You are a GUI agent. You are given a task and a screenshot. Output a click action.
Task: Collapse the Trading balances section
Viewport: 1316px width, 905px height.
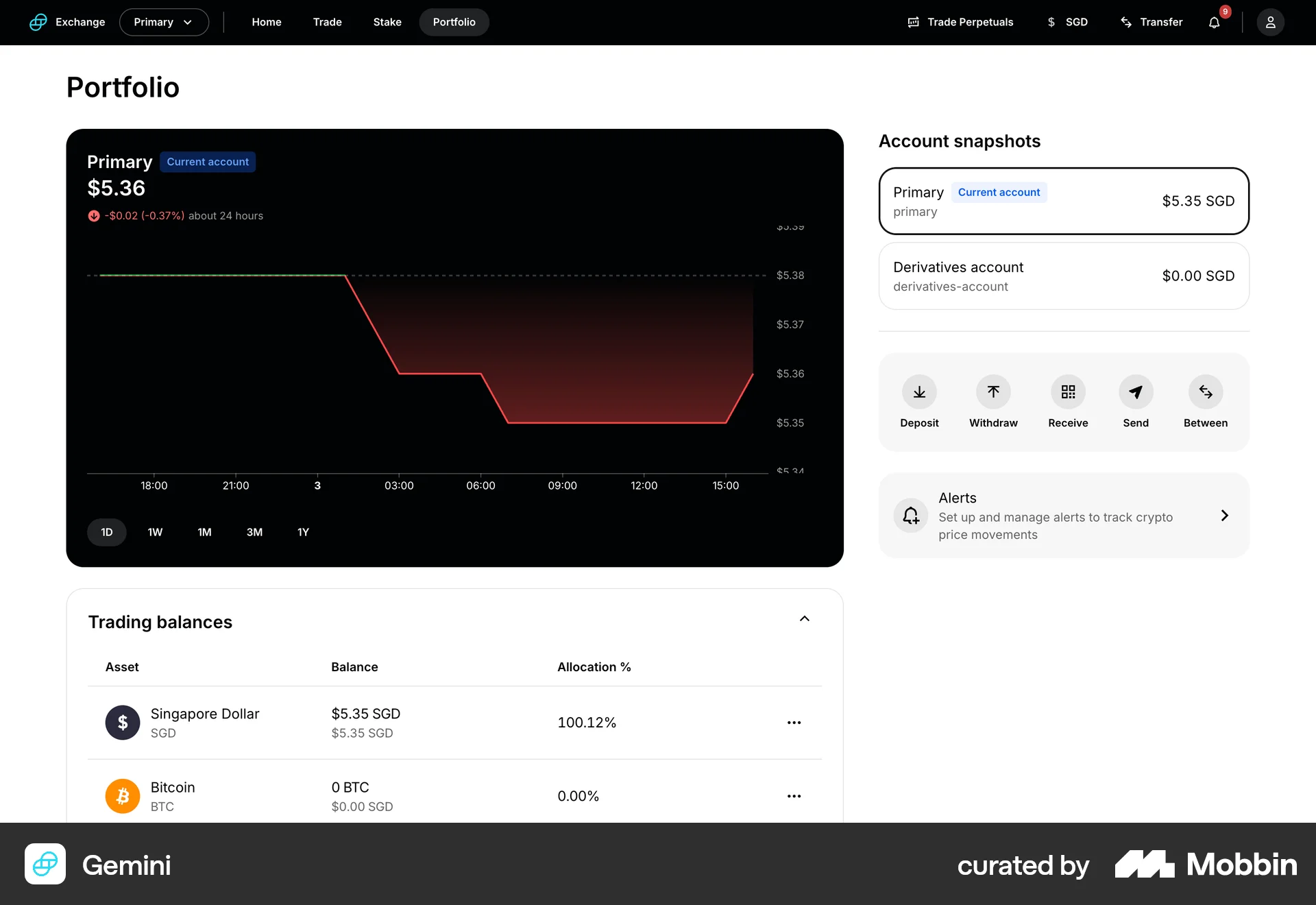point(805,618)
